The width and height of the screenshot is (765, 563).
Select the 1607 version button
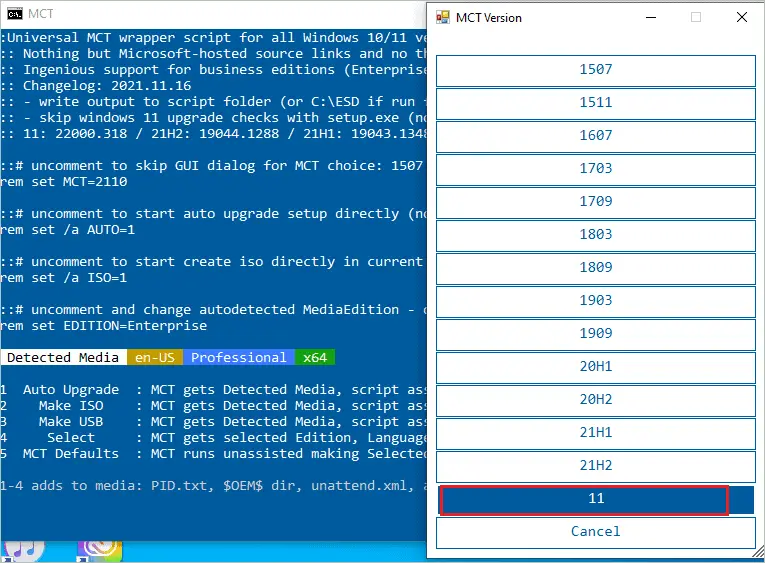pyautogui.click(x=596, y=136)
